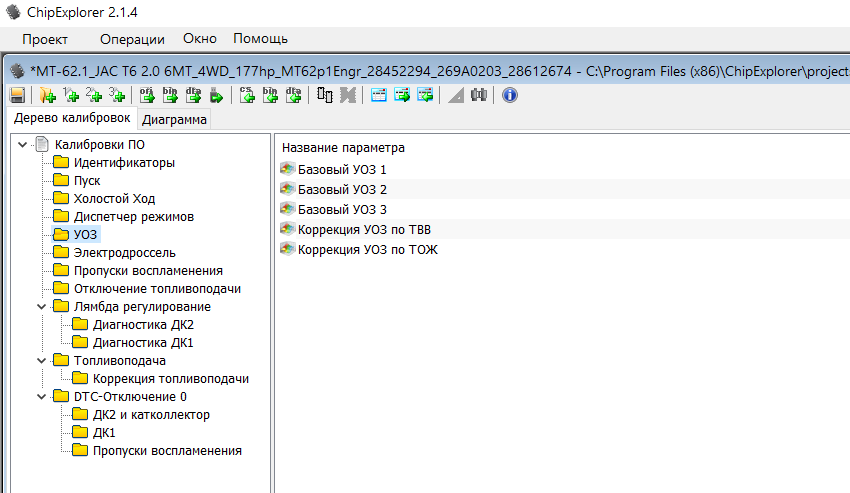Collapse the Калибровки ПО root node
Screen dimensions: 850x493
coord(23,145)
